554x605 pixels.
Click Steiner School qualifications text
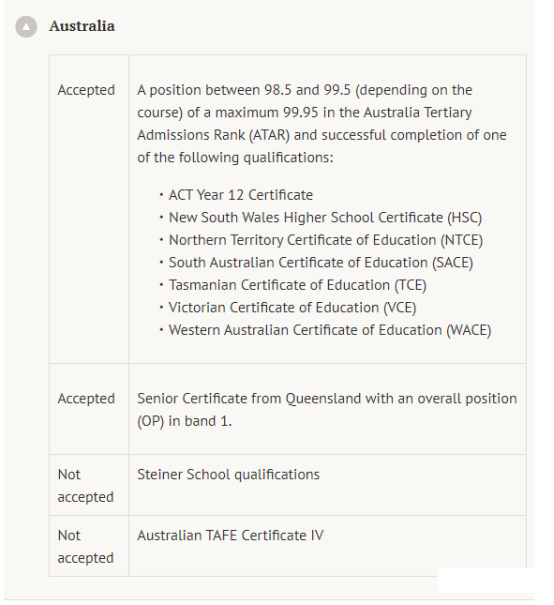coord(228,475)
